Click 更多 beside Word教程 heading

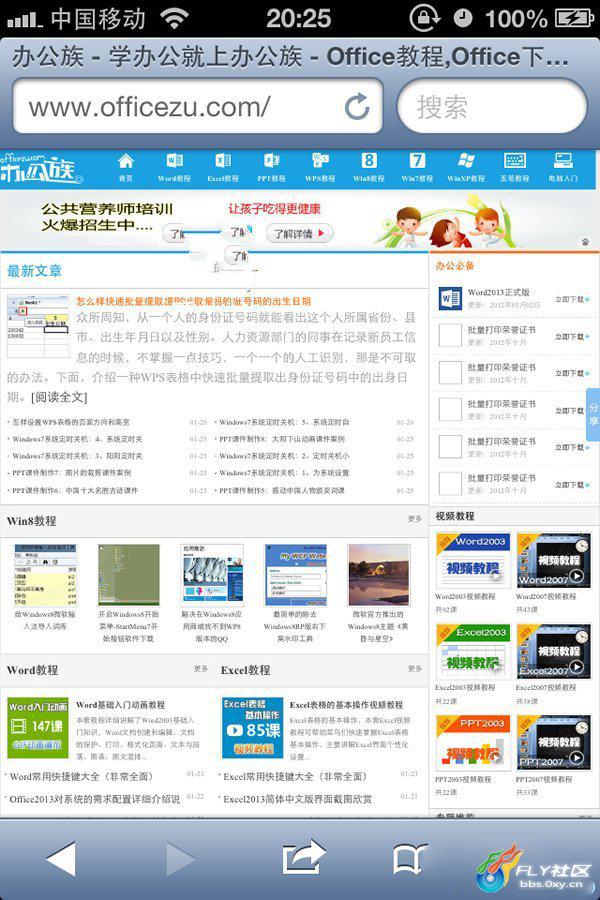tap(200, 669)
